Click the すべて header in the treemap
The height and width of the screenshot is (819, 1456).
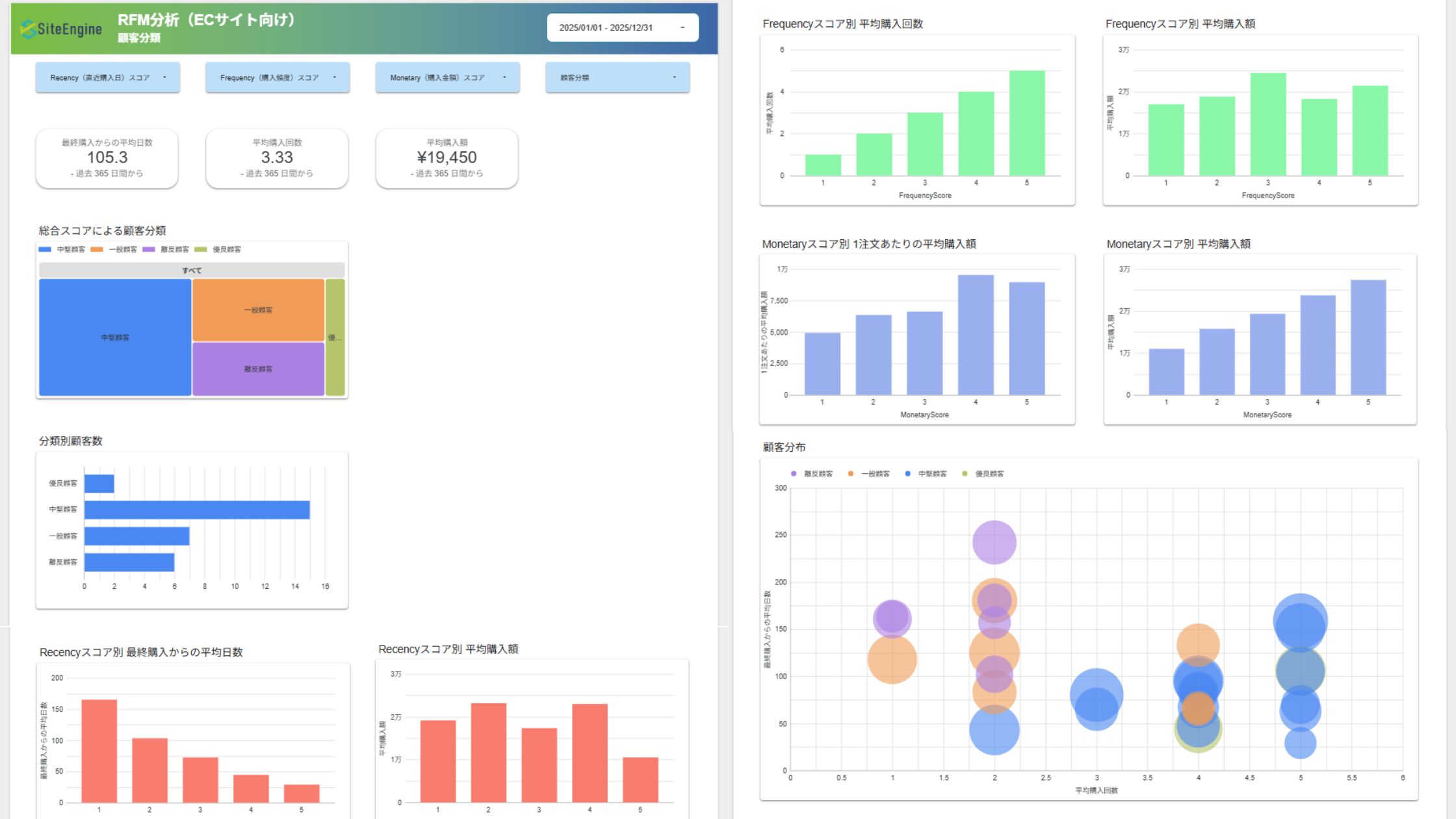[192, 270]
